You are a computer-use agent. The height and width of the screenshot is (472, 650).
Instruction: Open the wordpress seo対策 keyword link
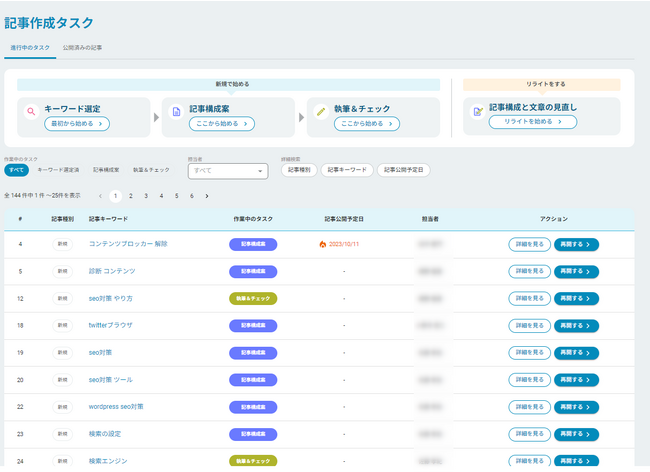(x=116, y=407)
